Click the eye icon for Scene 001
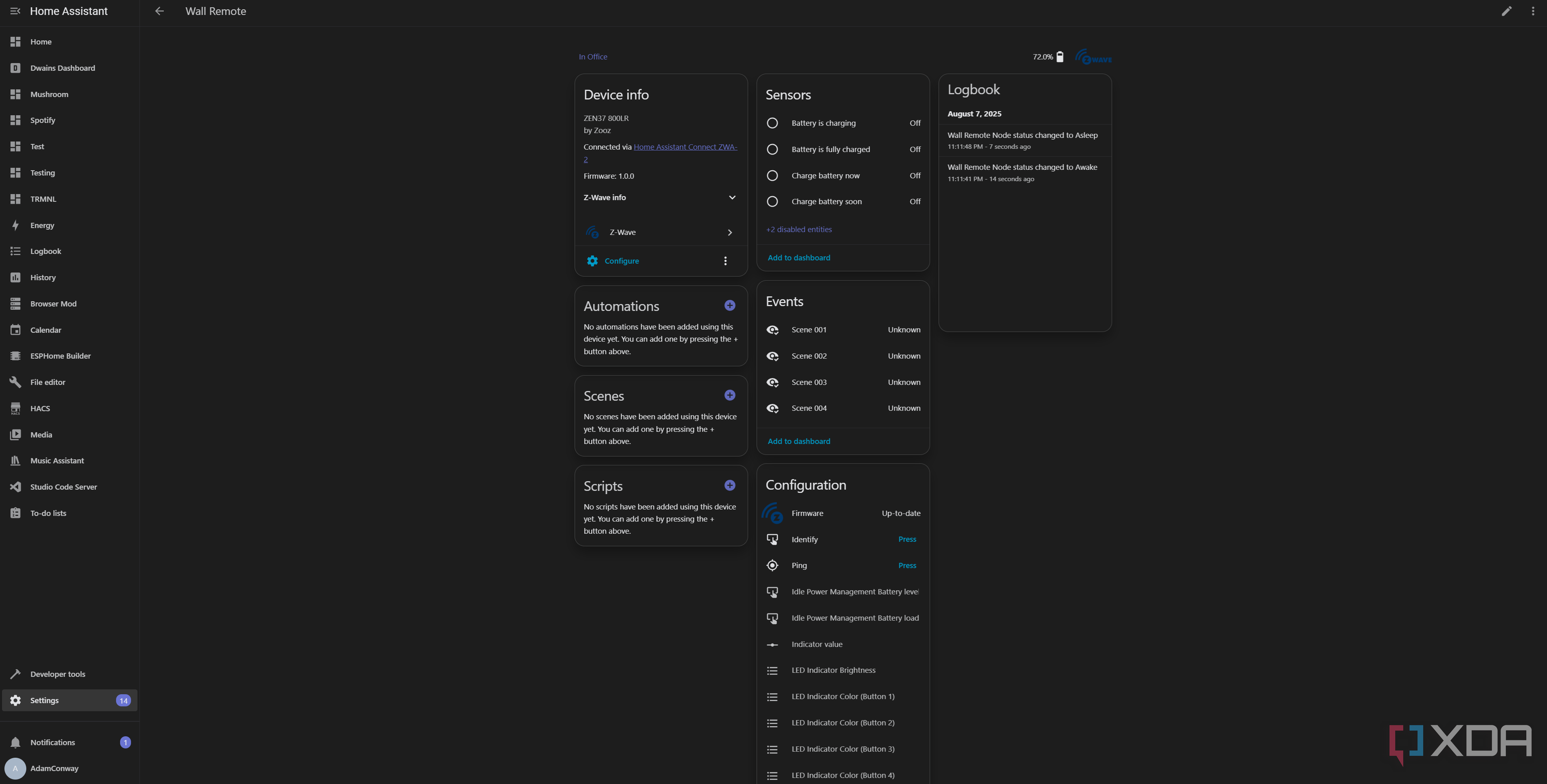This screenshot has width=1547, height=784. pos(772,330)
